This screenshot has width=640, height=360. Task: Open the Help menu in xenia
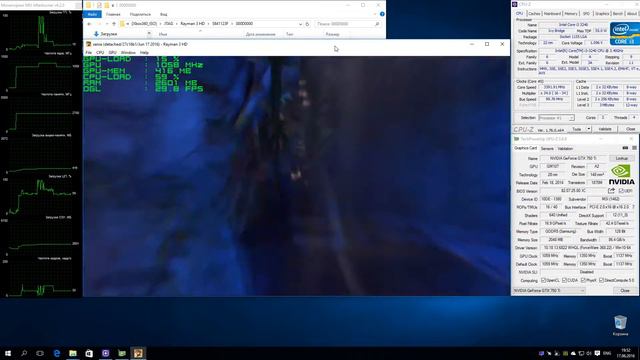coord(144,53)
